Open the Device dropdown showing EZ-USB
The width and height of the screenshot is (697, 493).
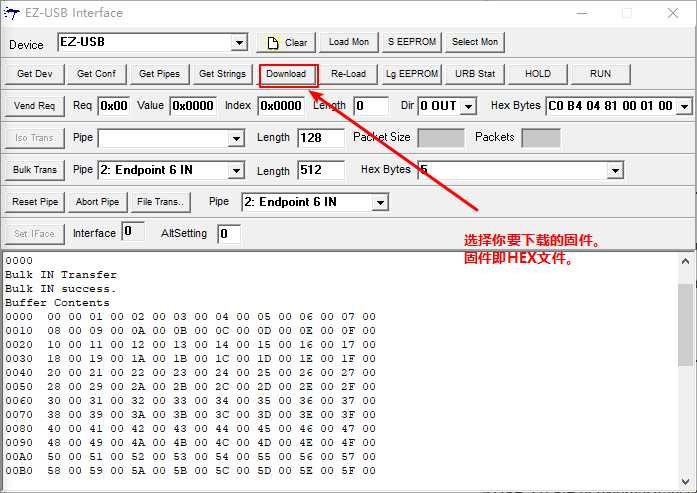[x=239, y=43]
